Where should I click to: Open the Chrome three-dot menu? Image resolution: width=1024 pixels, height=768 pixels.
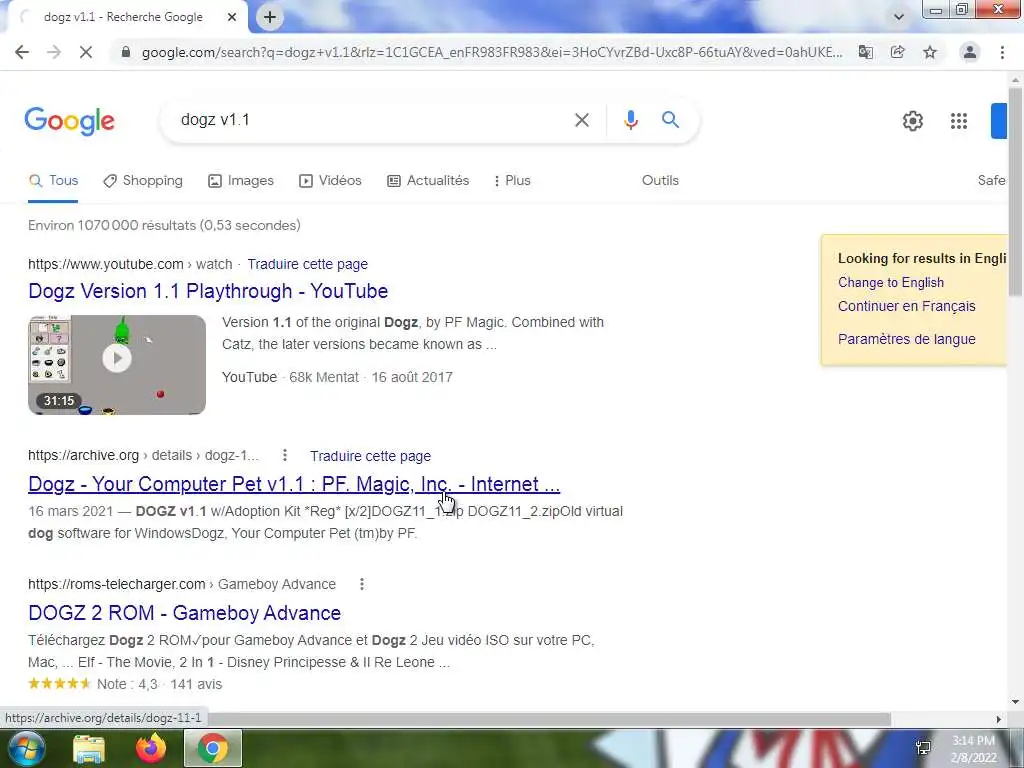tap(1002, 52)
